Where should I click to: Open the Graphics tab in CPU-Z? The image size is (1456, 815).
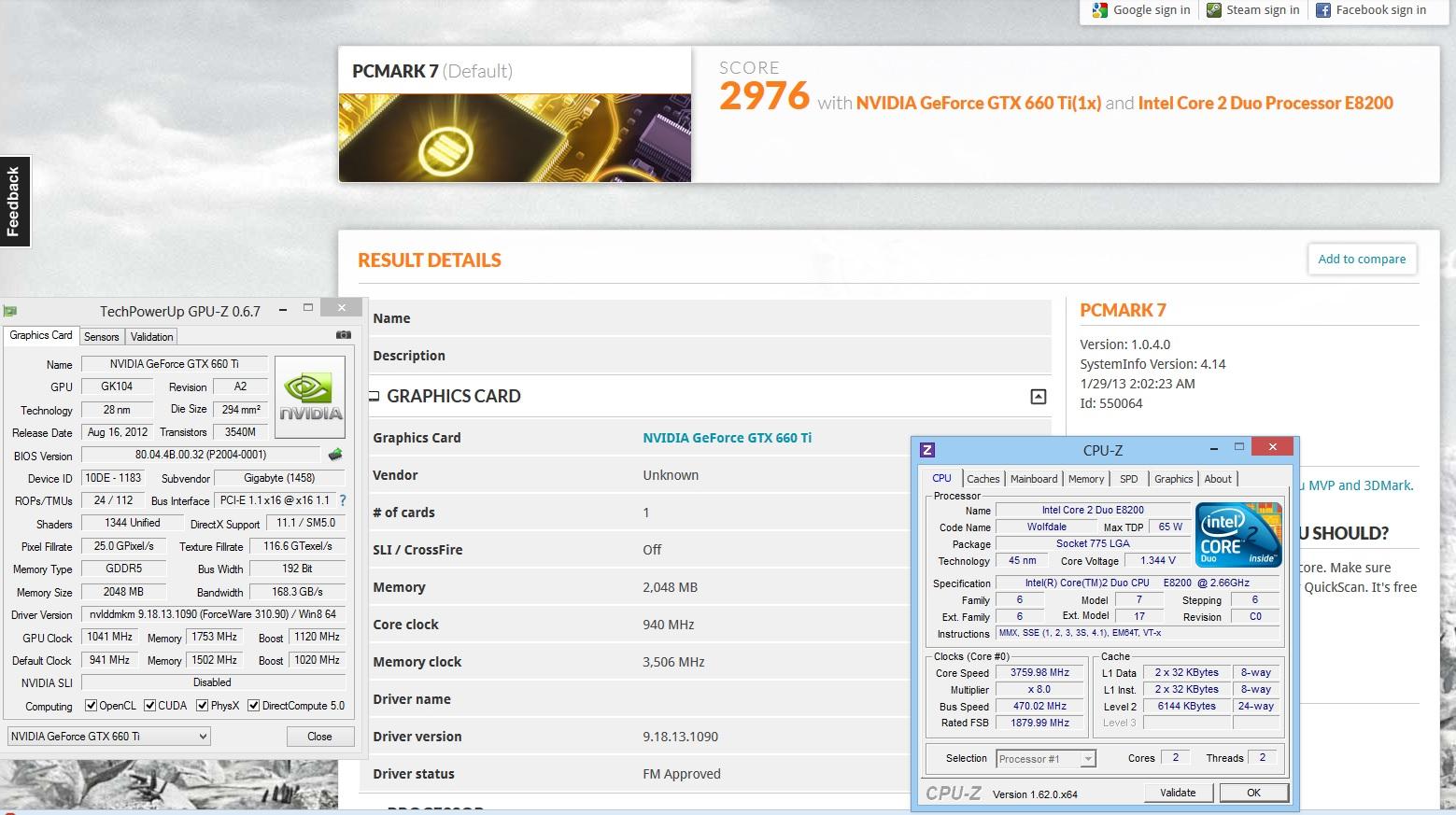pos(1173,479)
